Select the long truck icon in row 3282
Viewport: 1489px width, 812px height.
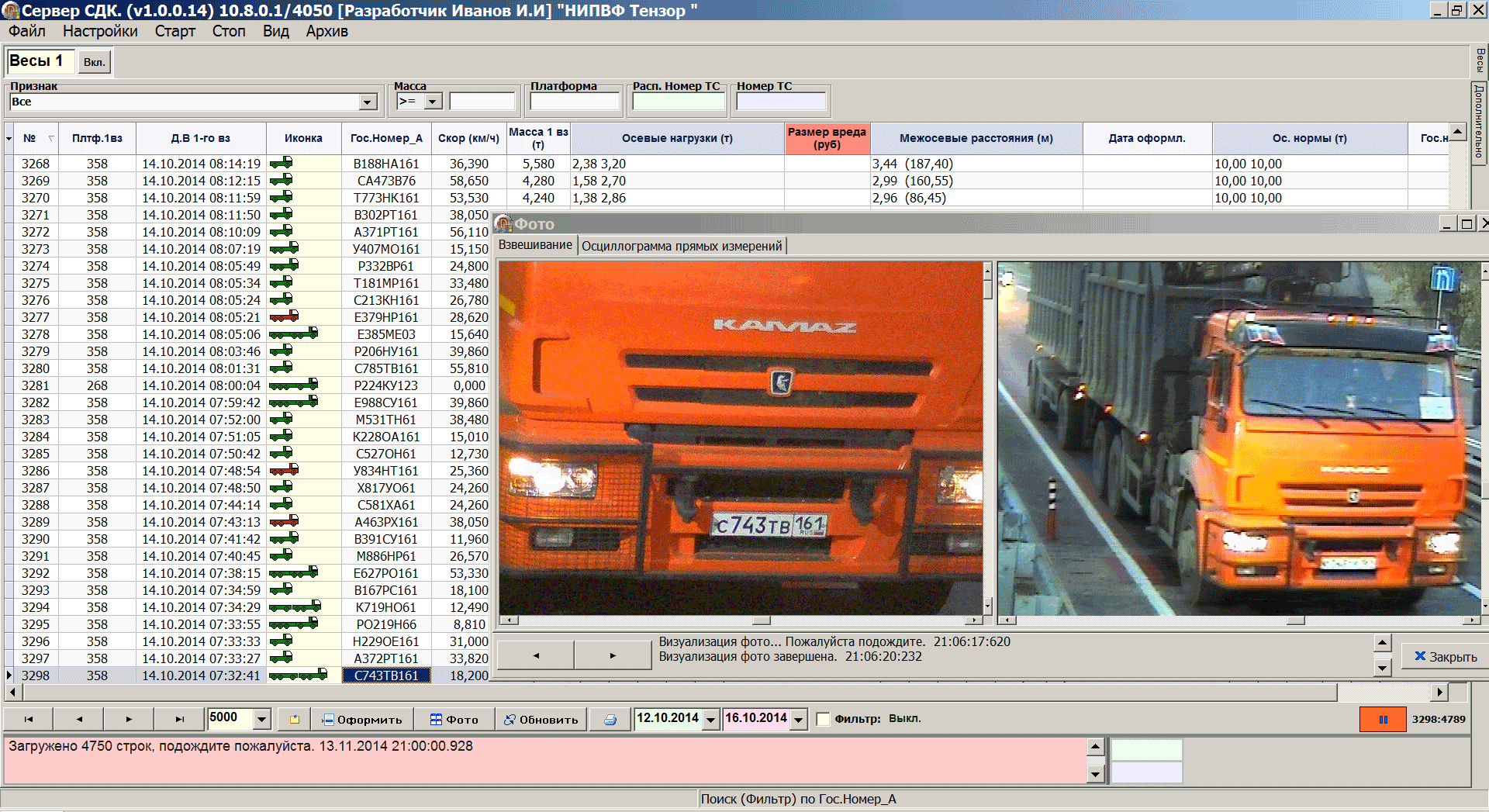[293, 402]
